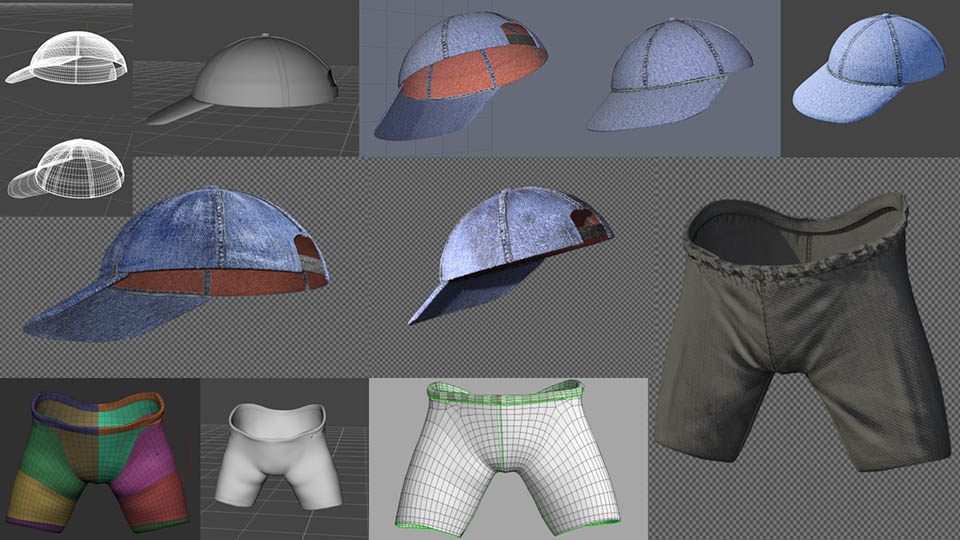
Task: Click the top white wireframe cap image
Action: 66,58
